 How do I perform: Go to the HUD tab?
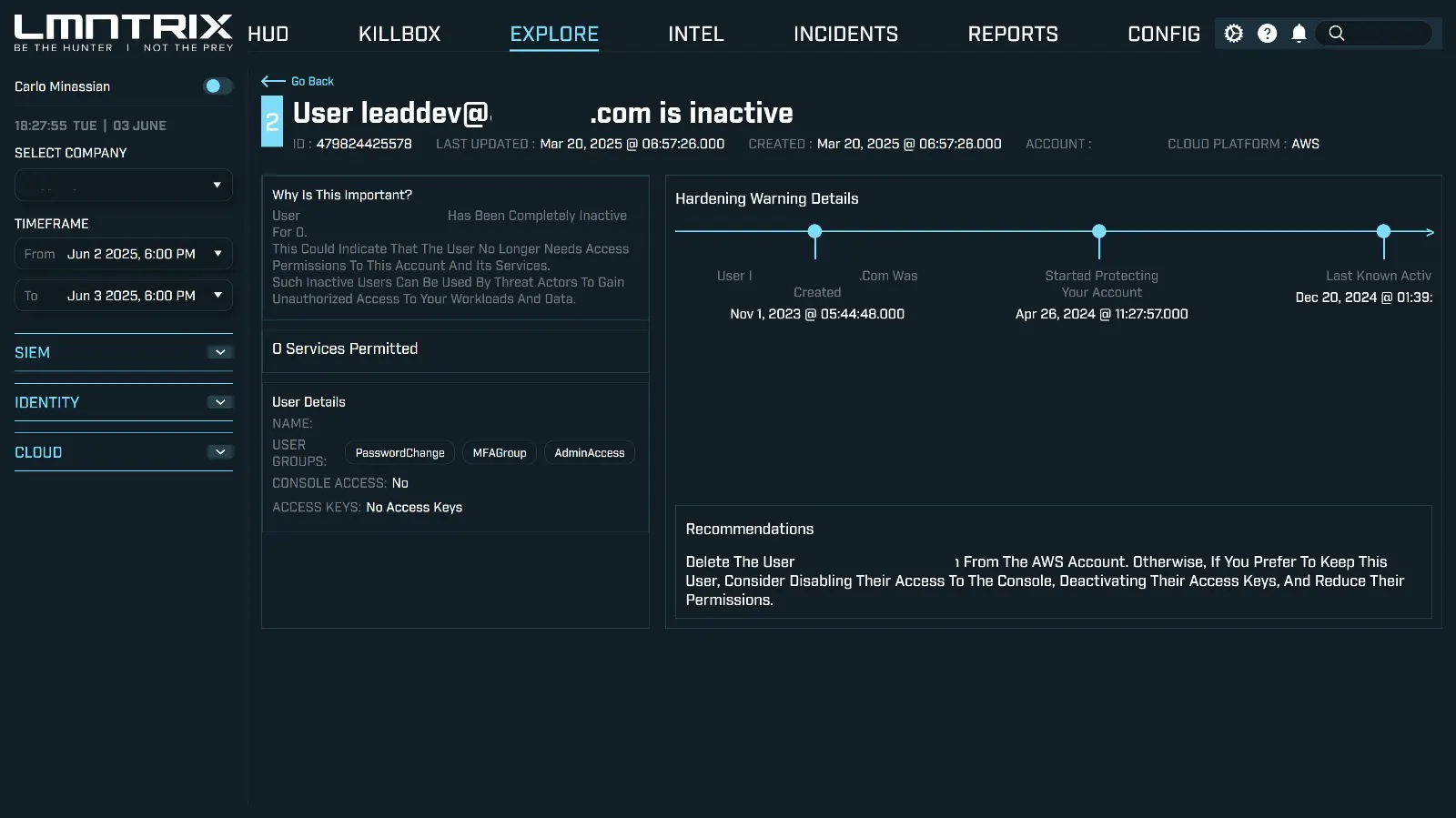268,34
